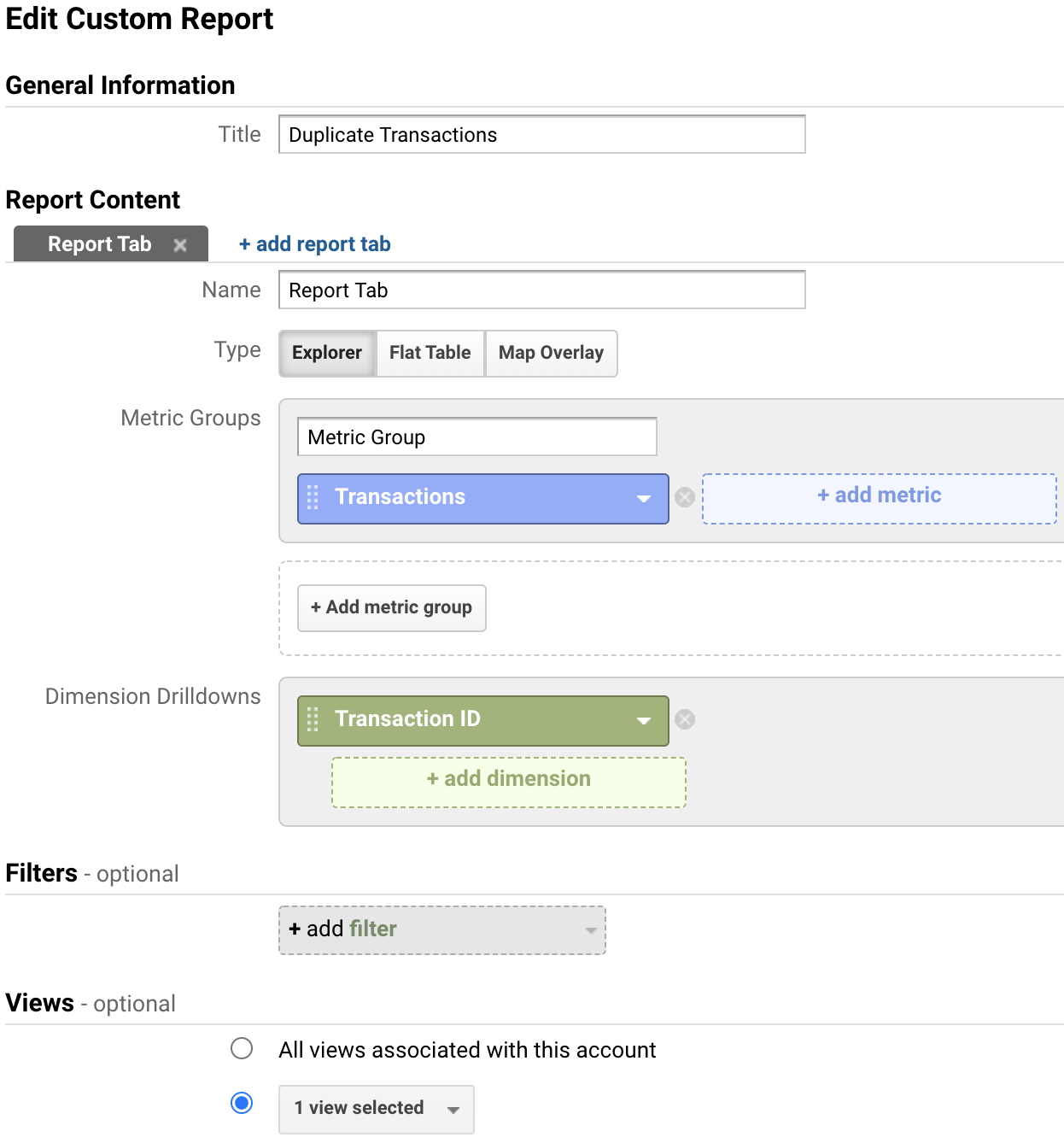Grab the drag handle on Transactions metric
Screen dimensions: 1064x1143
[x=313, y=497]
